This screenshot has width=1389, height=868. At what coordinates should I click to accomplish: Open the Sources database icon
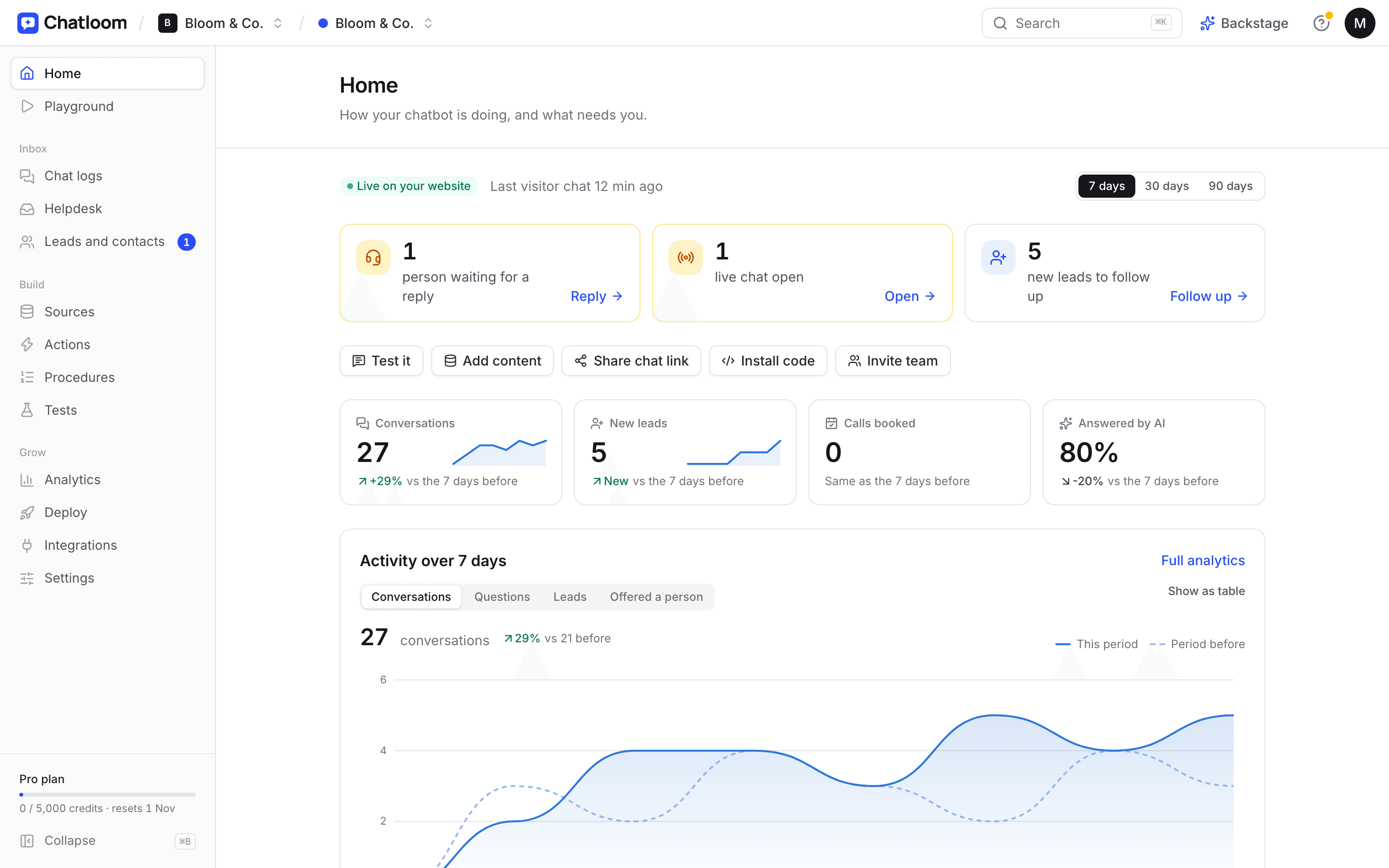click(x=27, y=312)
